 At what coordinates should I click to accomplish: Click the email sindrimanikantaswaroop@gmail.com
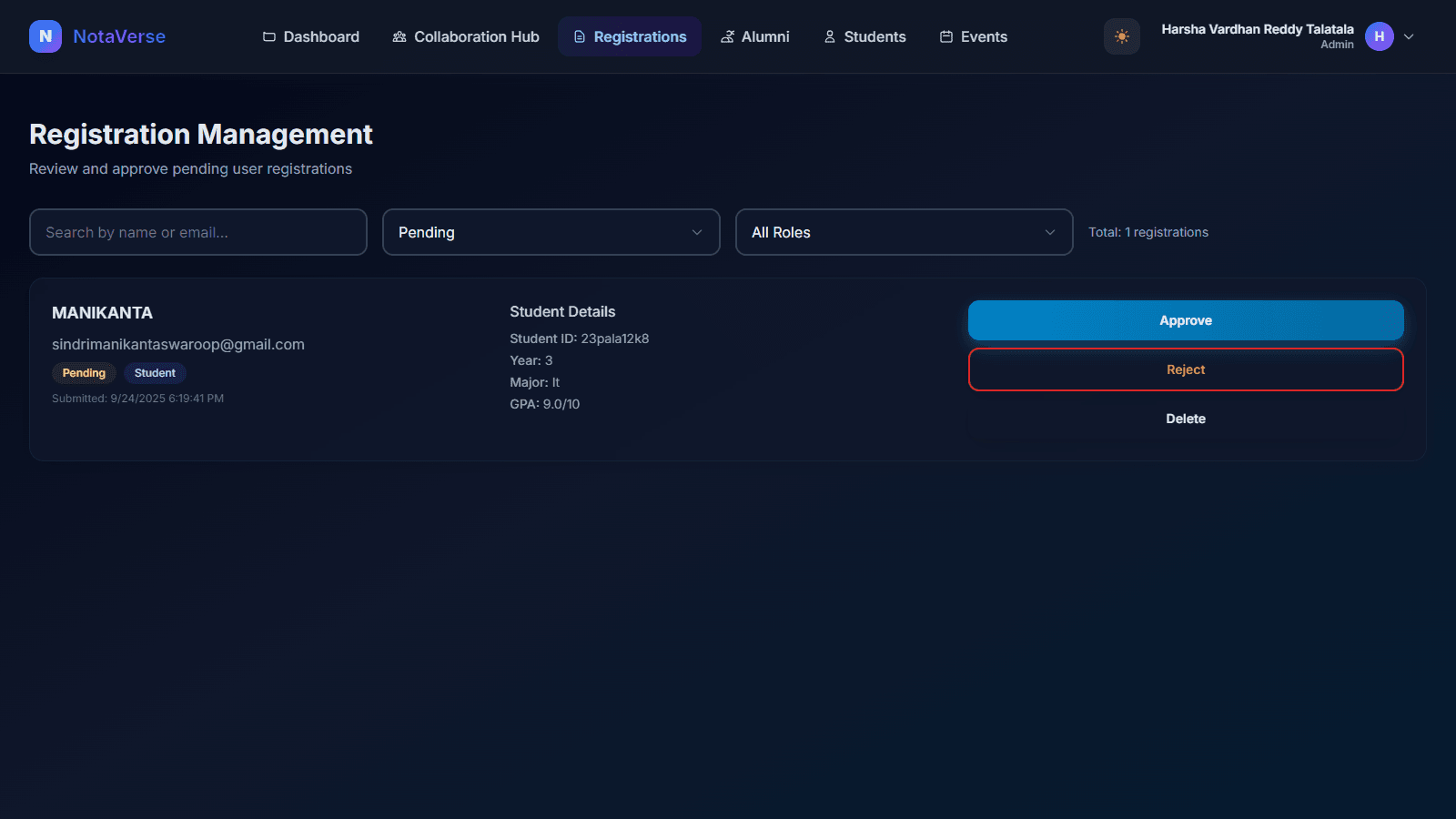pos(178,345)
